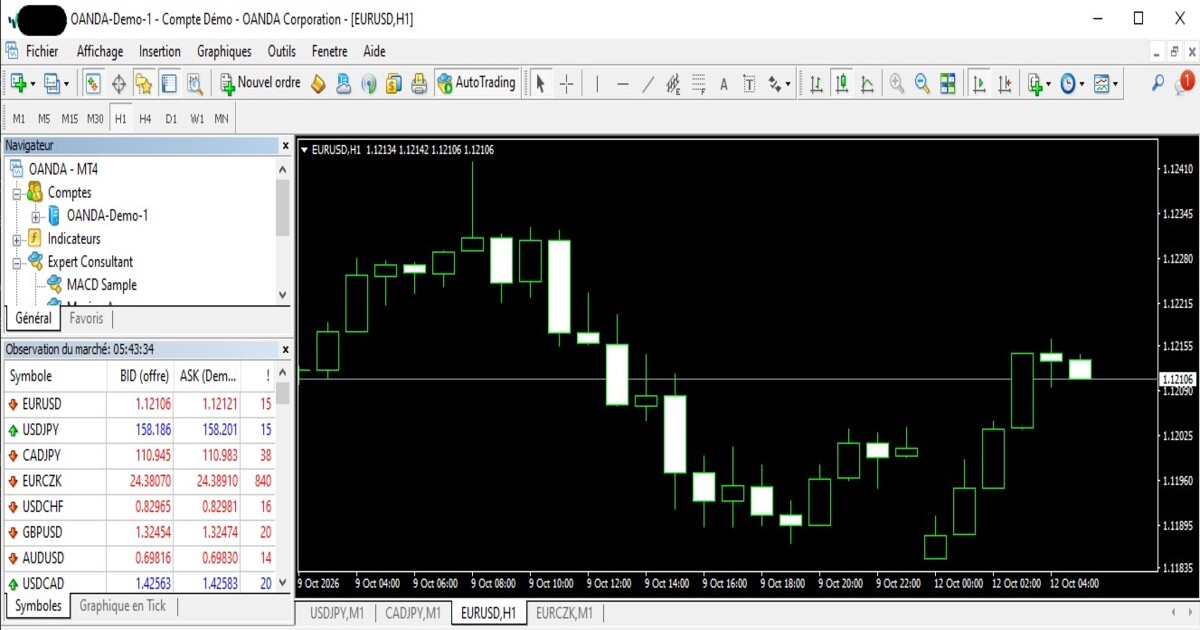Enable chart auto-scroll
The height and width of the screenshot is (630, 1200).
pyautogui.click(x=979, y=84)
